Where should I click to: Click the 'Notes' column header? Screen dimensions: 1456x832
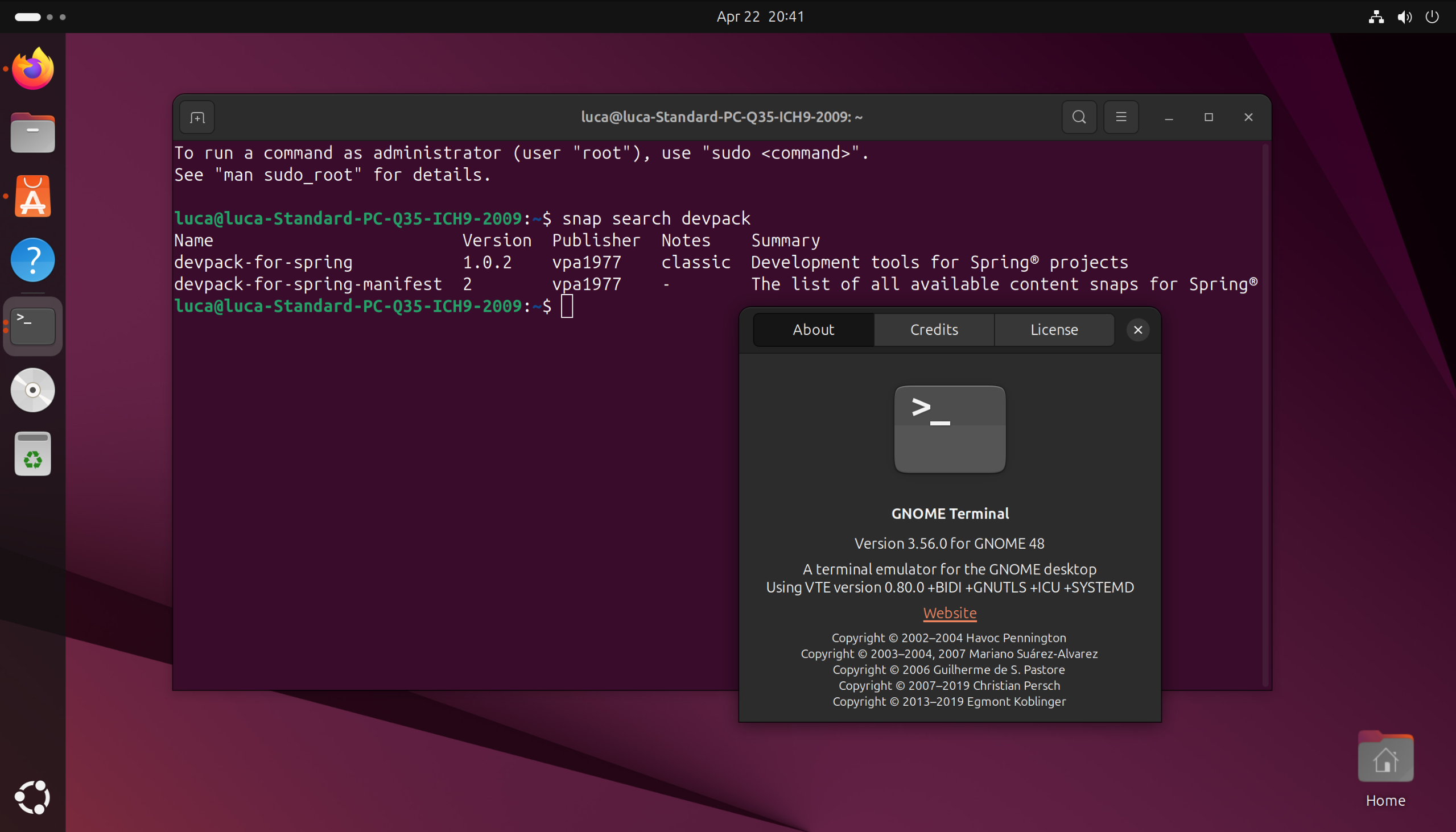(x=686, y=241)
